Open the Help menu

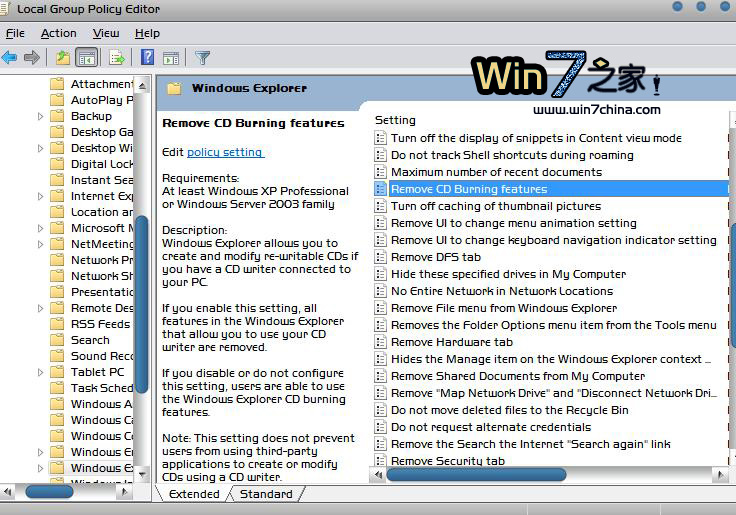147,33
